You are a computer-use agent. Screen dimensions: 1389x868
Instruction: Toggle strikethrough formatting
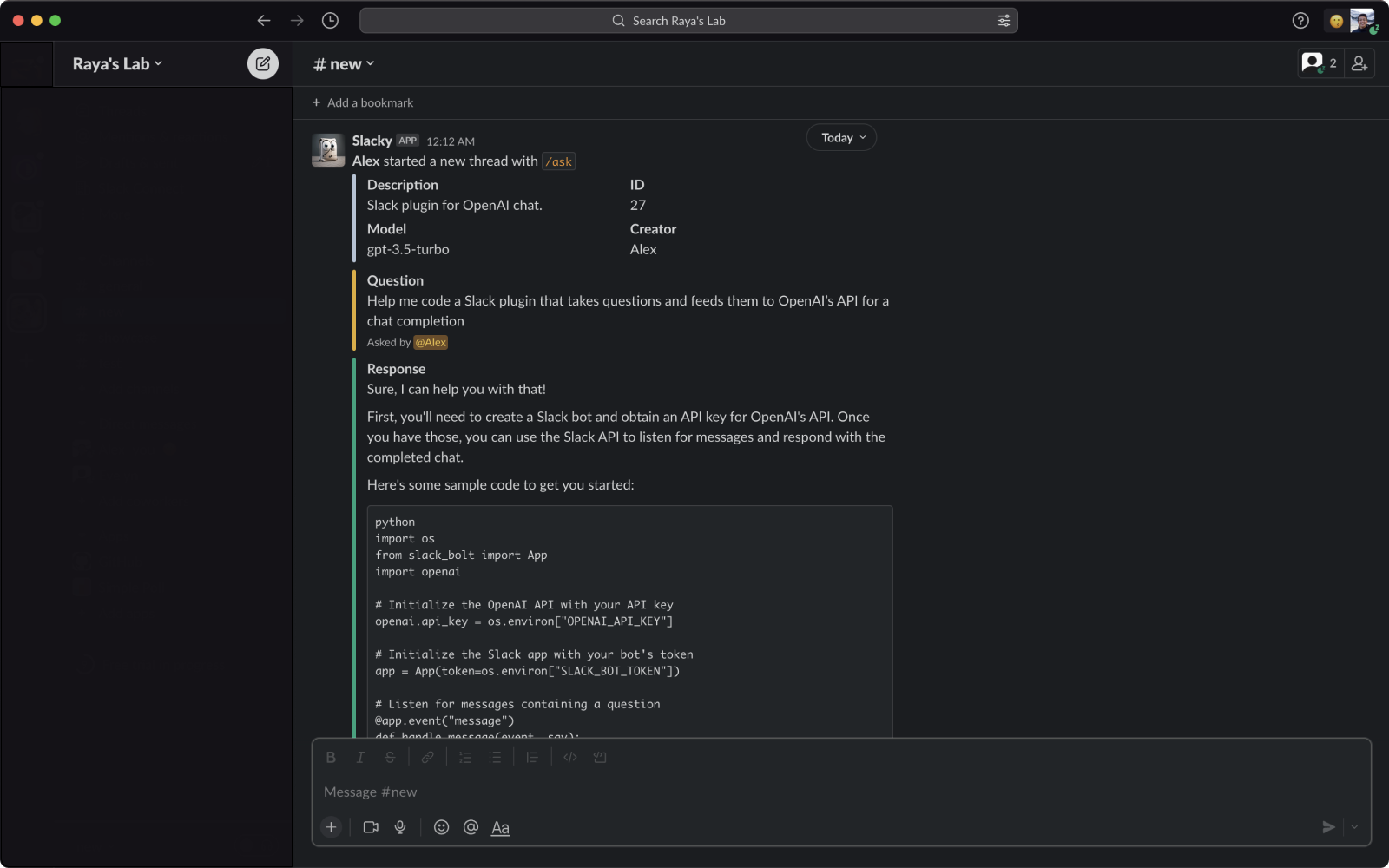tap(390, 758)
